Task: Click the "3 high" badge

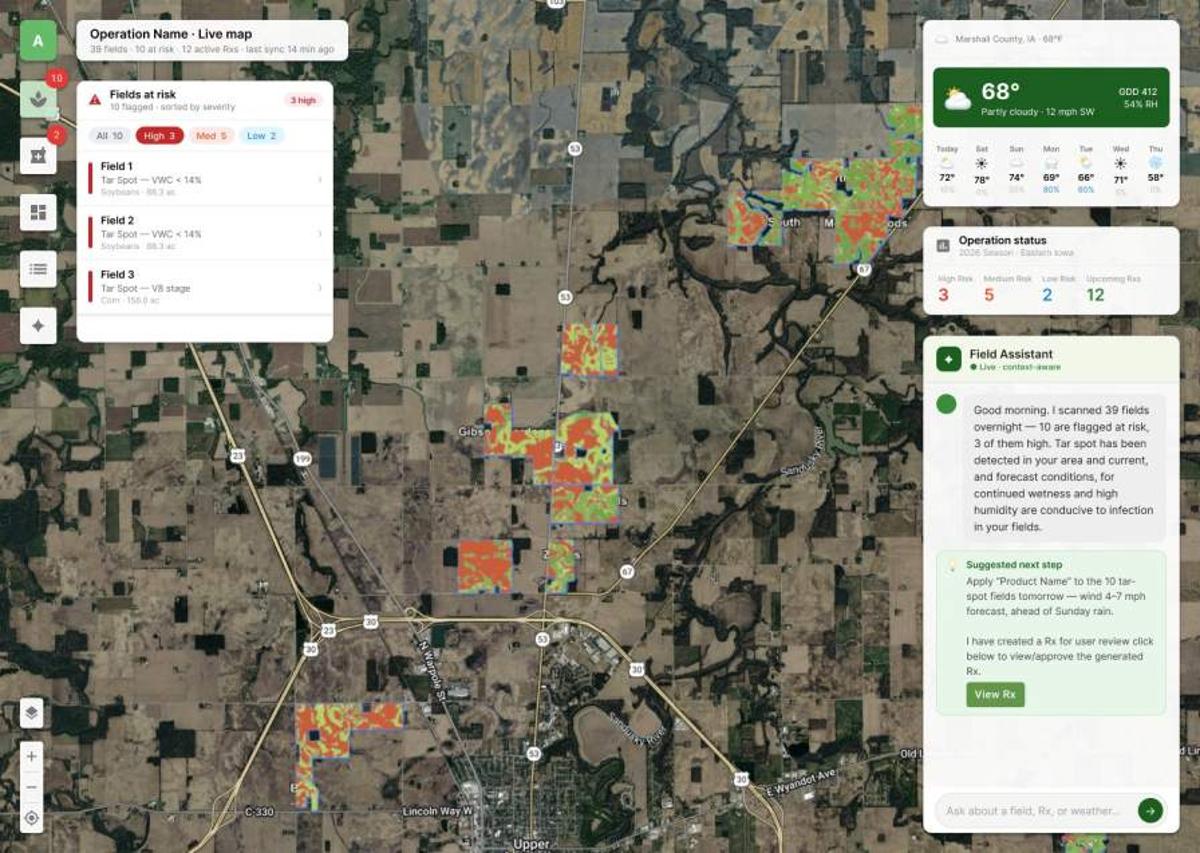Action: pos(303,100)
